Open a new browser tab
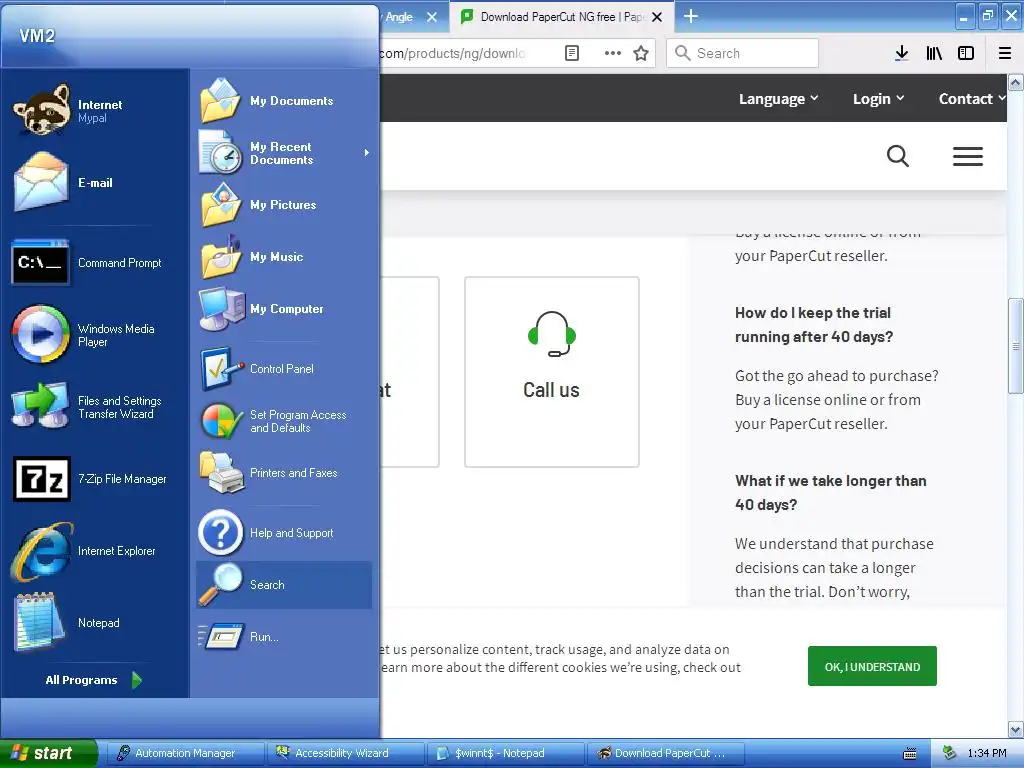The height and width of the screenshot is (768, 1024). click(x=690, y=16)
